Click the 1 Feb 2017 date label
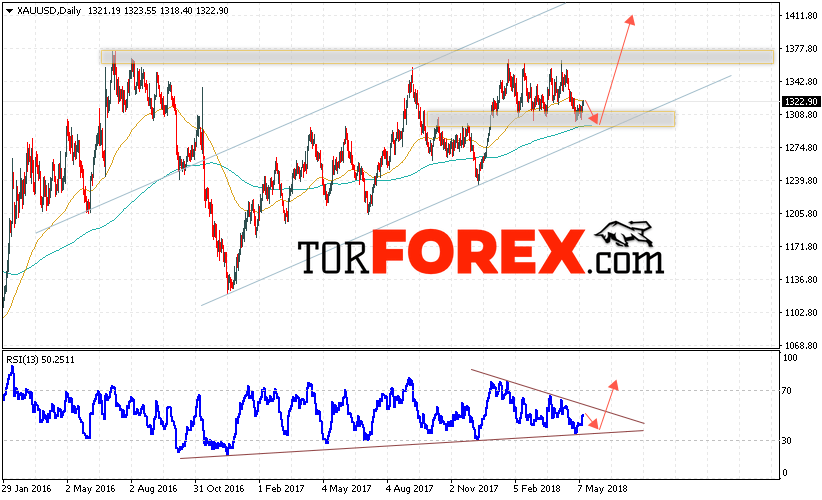 click(282, 488)
